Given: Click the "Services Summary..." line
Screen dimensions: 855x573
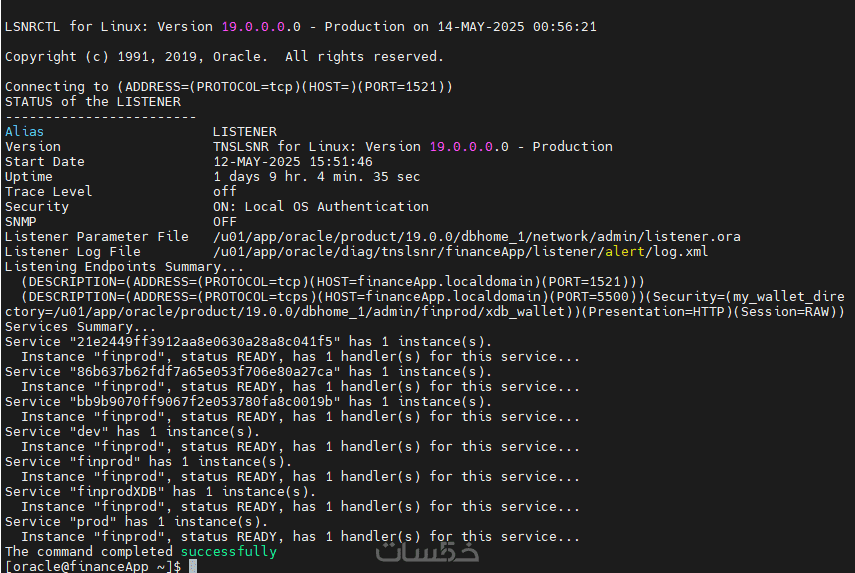Looking at the screenshot, I should (x=80, y=327).
